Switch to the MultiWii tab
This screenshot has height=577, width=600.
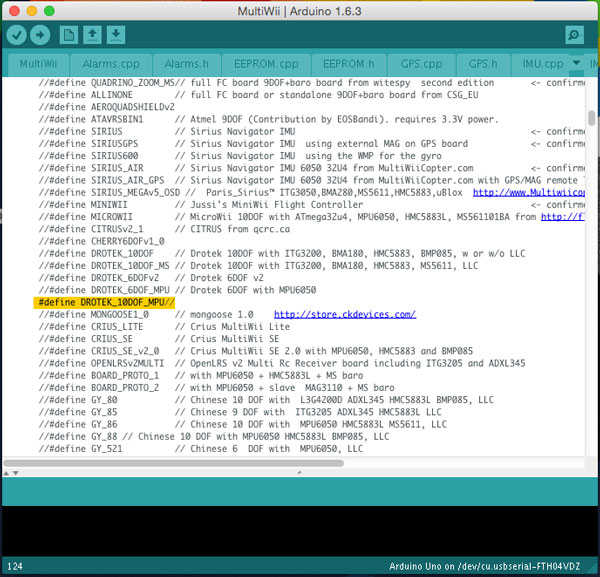pos(38,64)
